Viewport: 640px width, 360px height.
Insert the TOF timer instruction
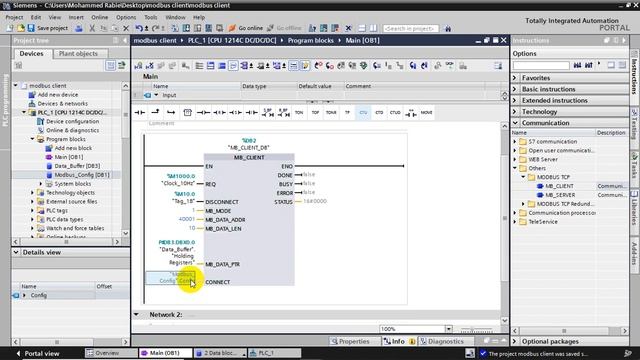(x=315, y=112)
